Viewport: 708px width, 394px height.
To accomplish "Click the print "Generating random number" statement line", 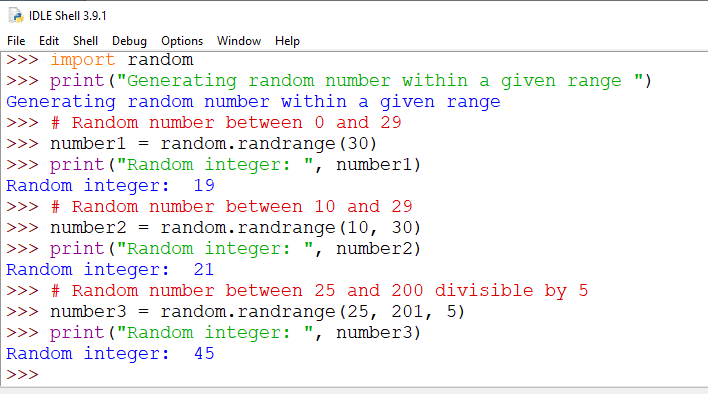I will coord(351,81).
